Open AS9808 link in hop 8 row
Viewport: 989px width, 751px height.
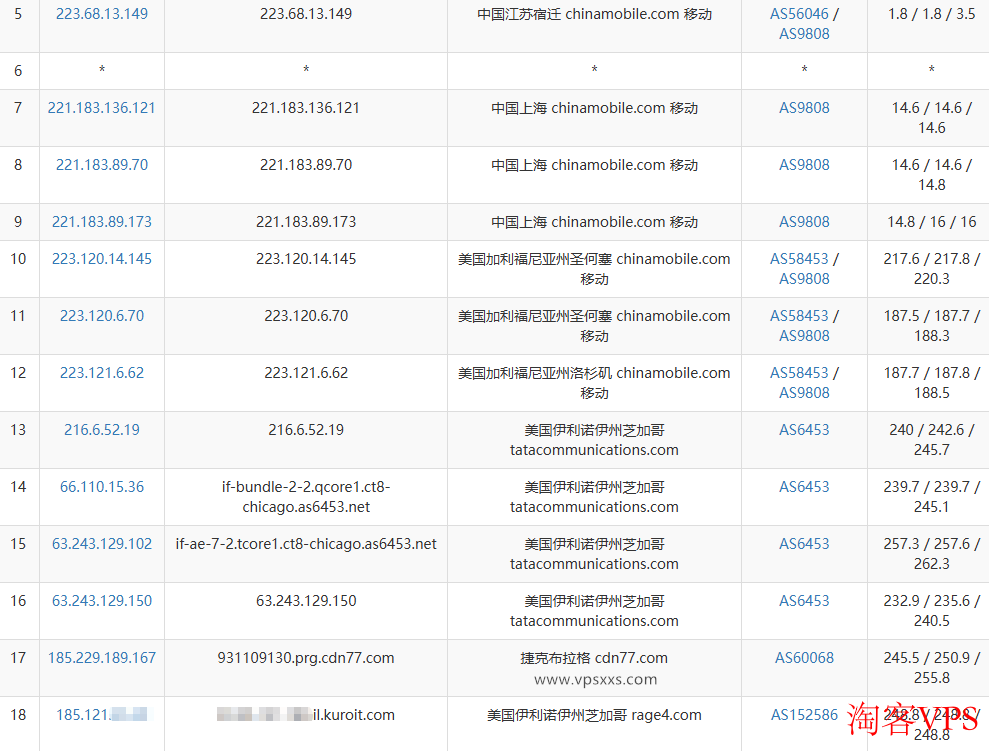point(804,165)
